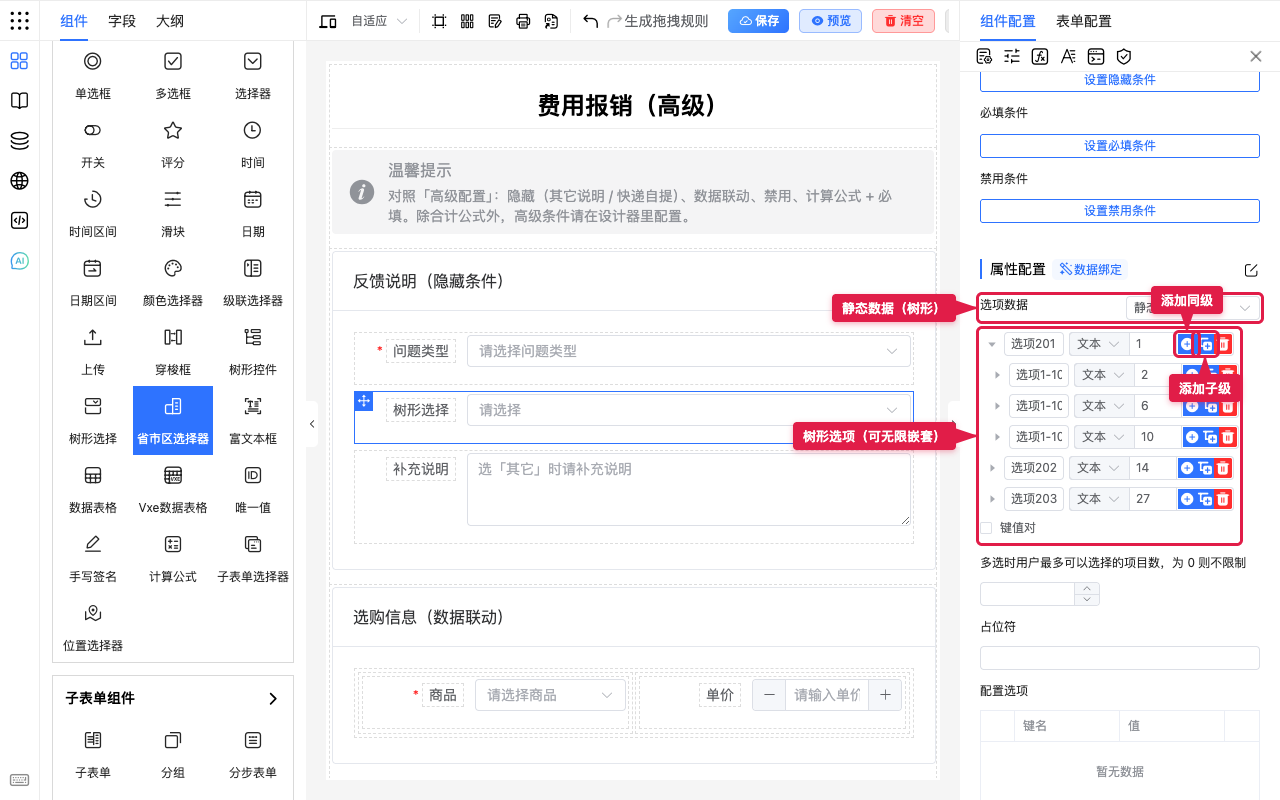Click the nine-square grid icon in toolbar
1280x800 pixels.
click(467, 21)
